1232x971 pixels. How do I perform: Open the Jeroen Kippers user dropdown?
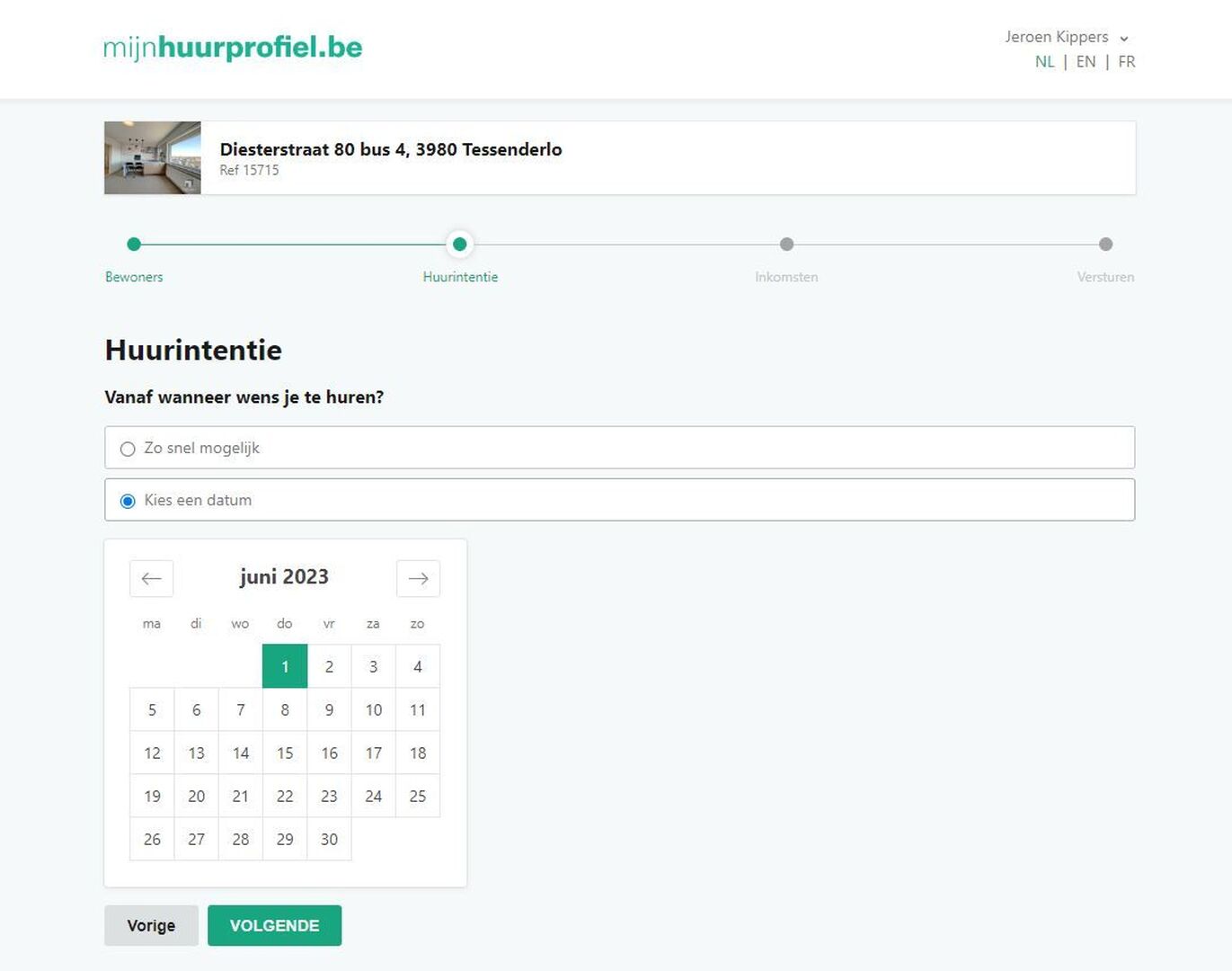[1066, 37]
